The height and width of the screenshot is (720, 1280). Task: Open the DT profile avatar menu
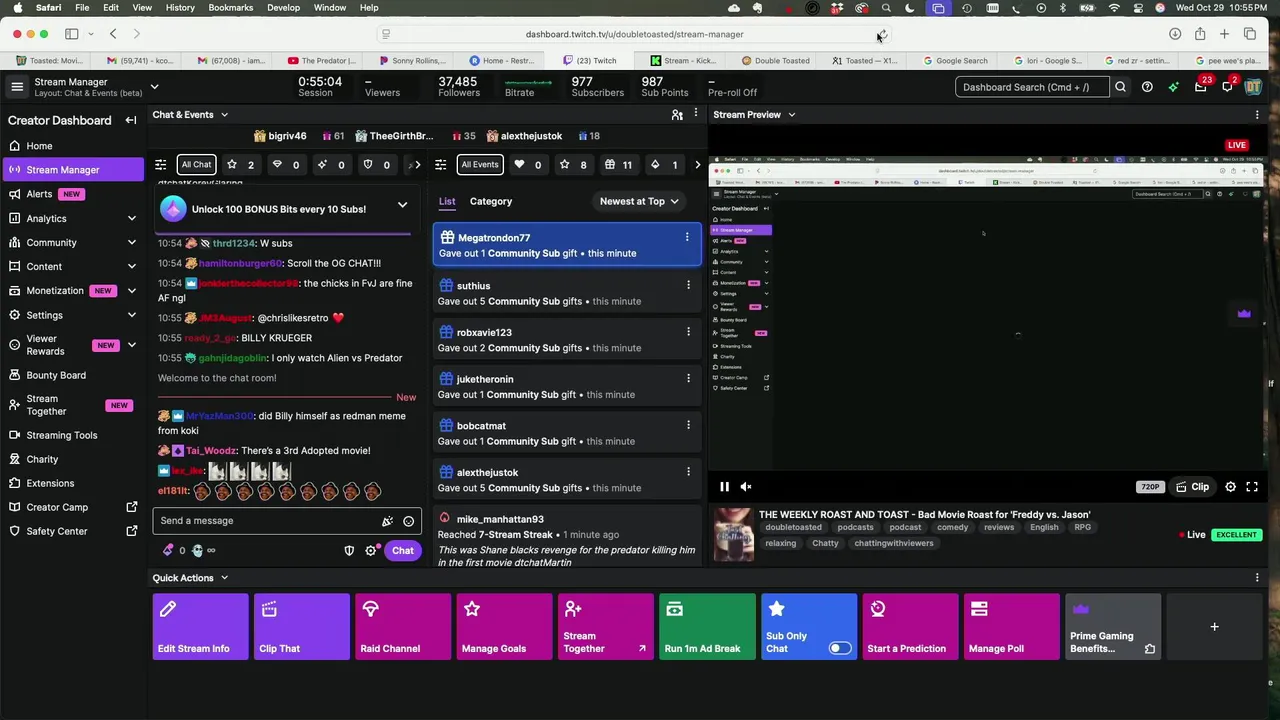click(x=1253, y=87)
